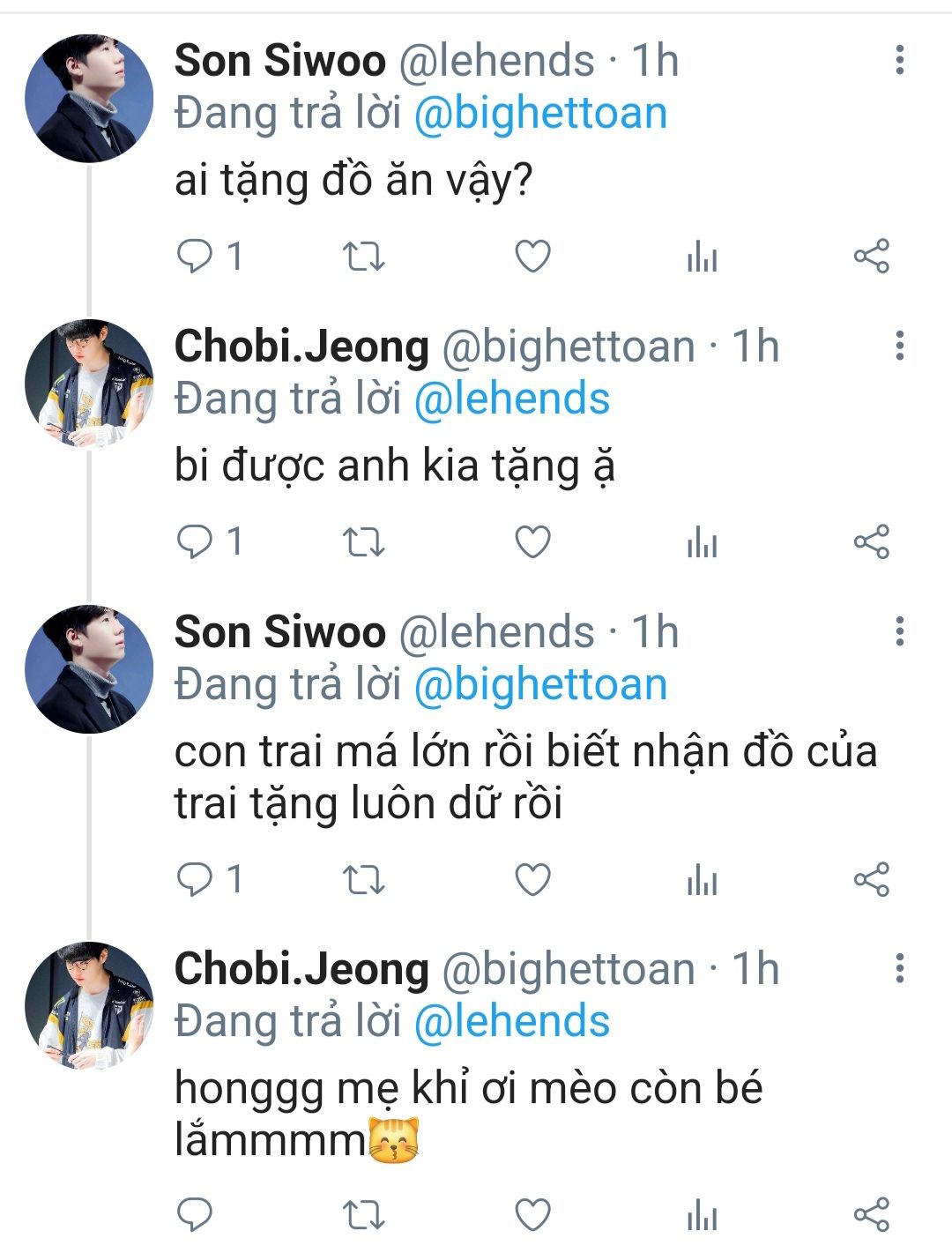Open Chobi.Jeong's avatar on the last tweet

pos(89,1006)
